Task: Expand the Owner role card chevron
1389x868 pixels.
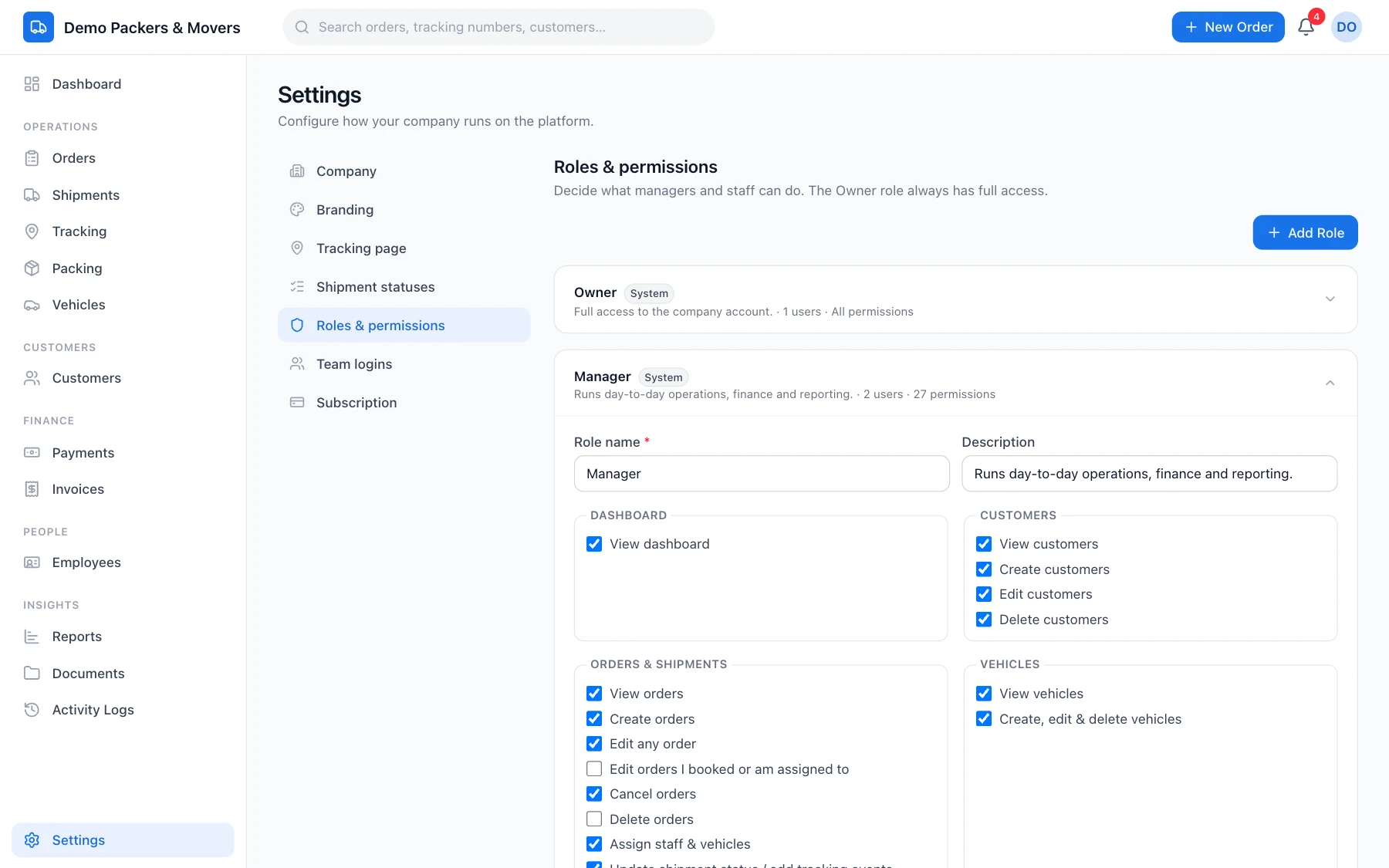Action: tap(1330, 299)
